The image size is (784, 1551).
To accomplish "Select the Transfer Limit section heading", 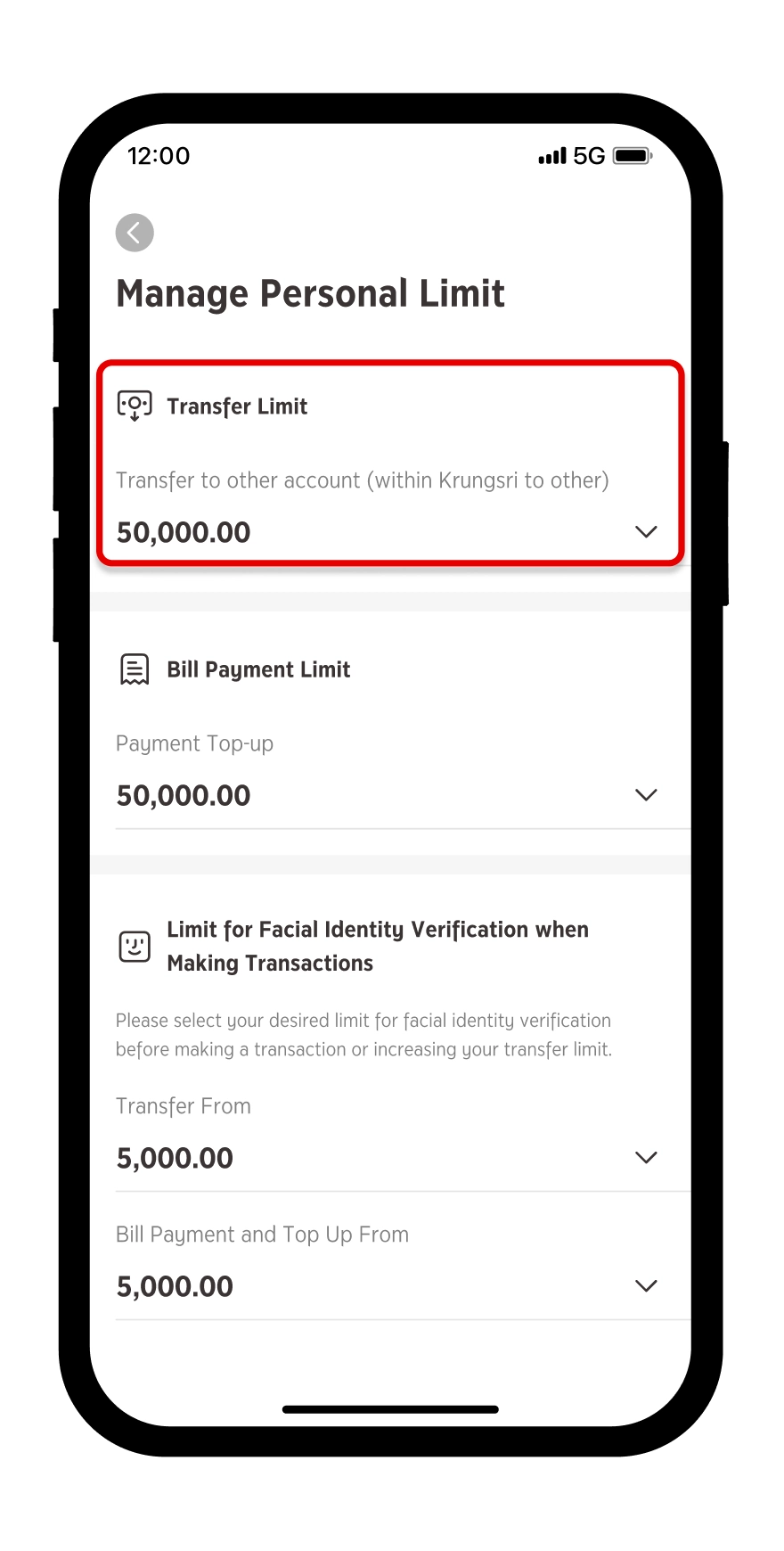I will [x=237, y=406].
